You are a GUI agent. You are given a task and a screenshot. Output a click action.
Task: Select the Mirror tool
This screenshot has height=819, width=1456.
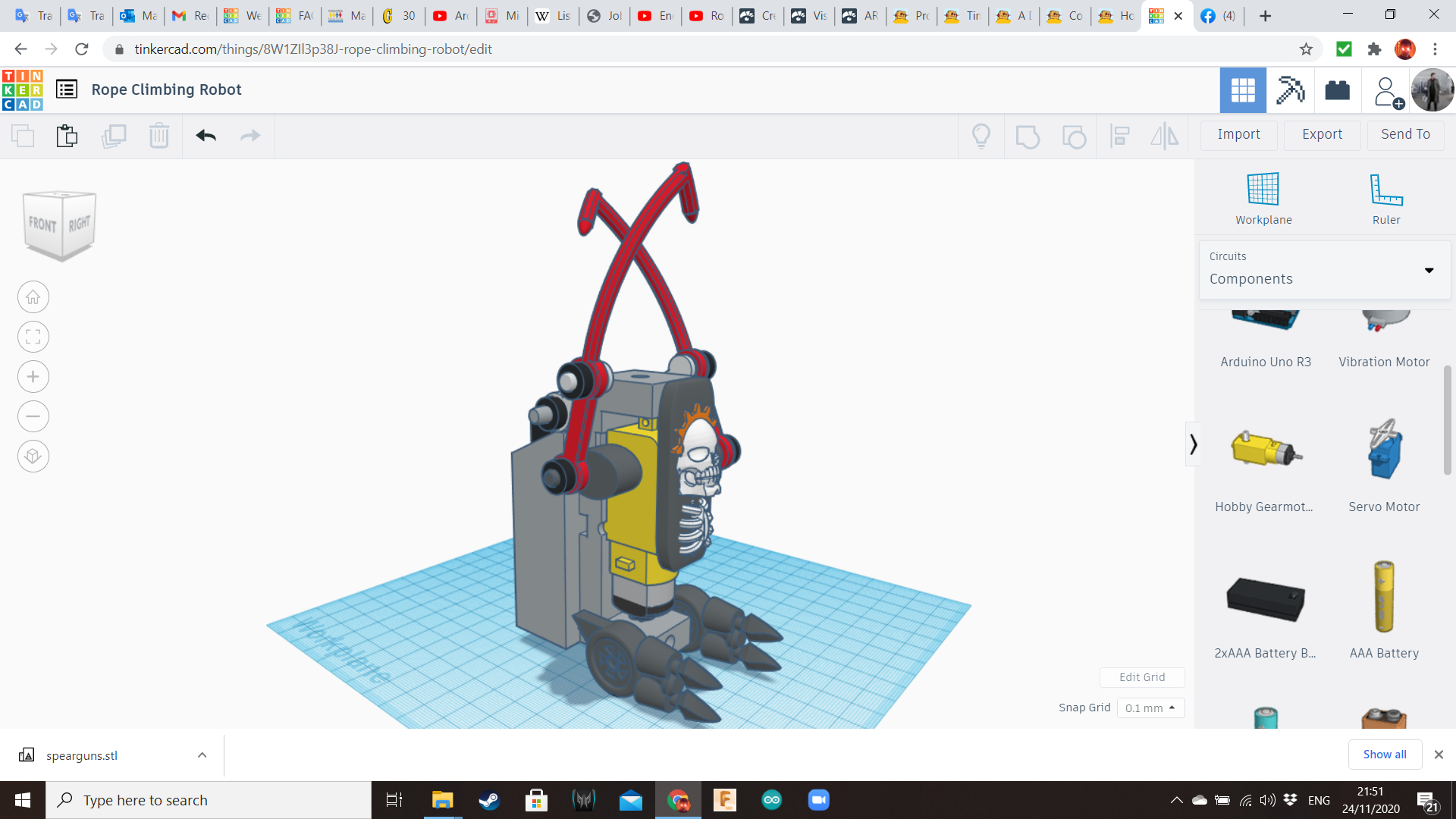tap(1164, 136)
